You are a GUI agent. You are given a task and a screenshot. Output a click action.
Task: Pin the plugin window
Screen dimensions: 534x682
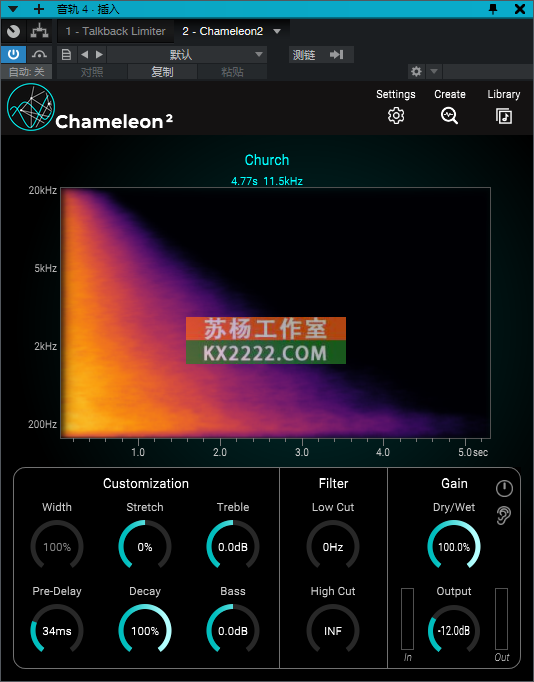(x=493, y=9)
